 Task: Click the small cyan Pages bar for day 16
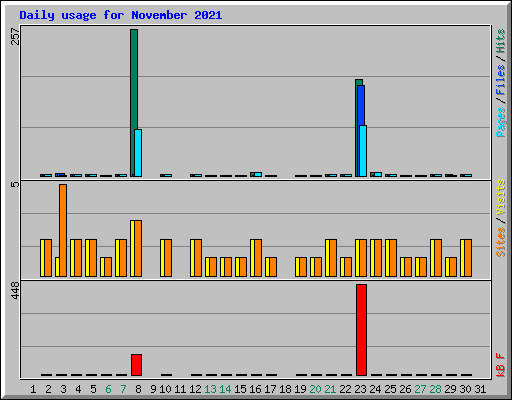click(x=258, y=174)
